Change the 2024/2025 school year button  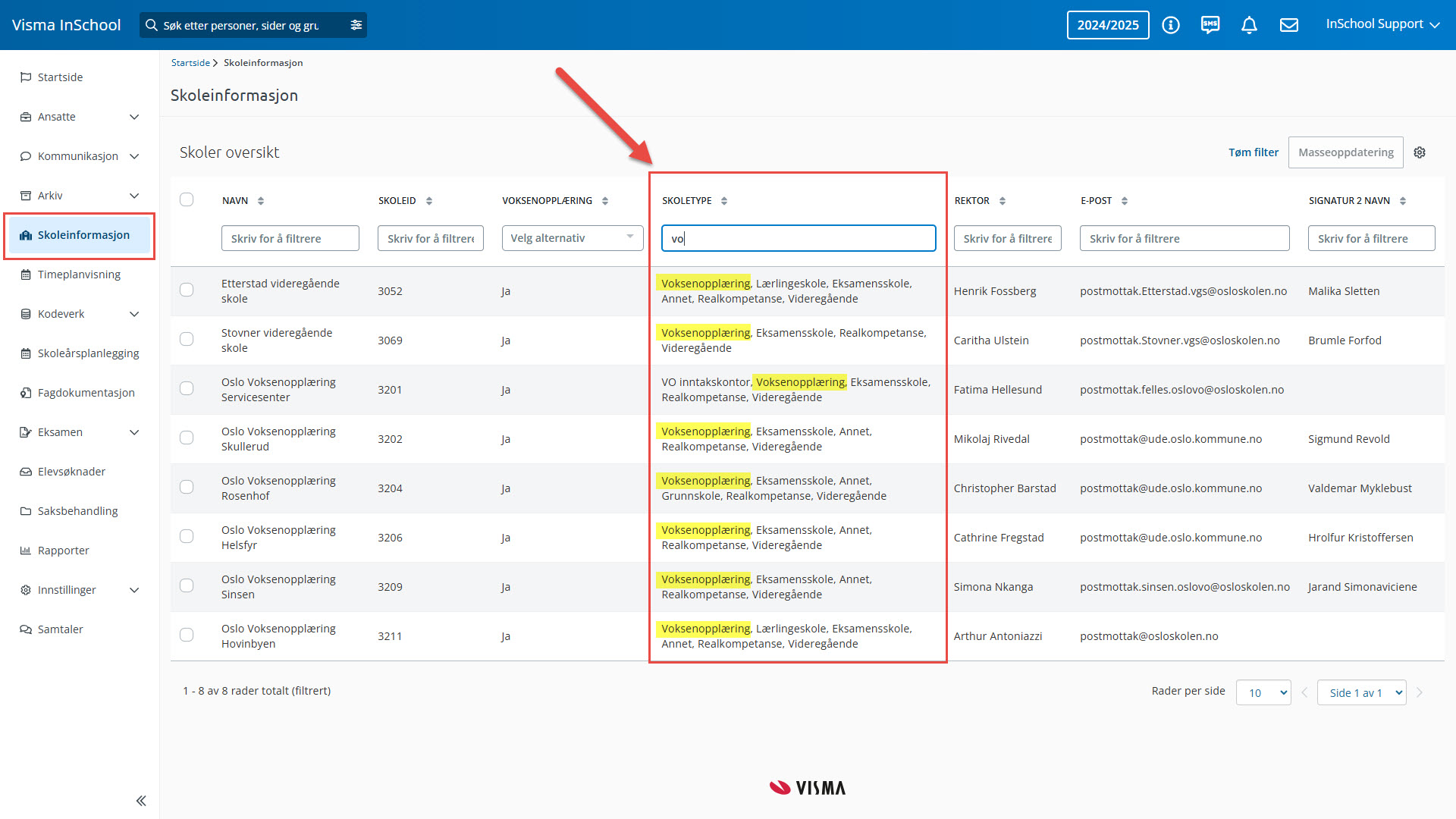(x=1108, y=25)
